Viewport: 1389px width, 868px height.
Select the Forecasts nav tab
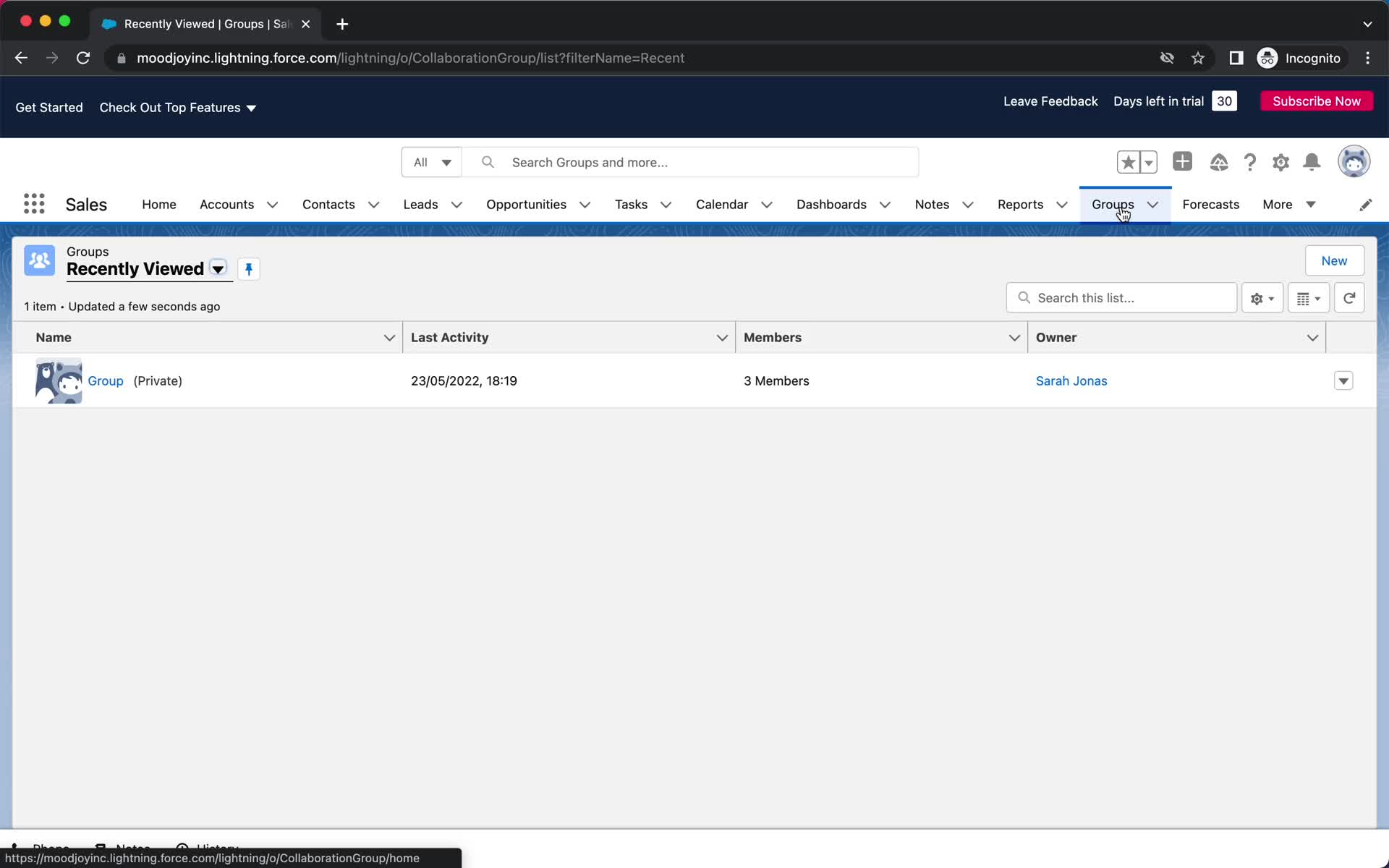tap(1211, 204)
